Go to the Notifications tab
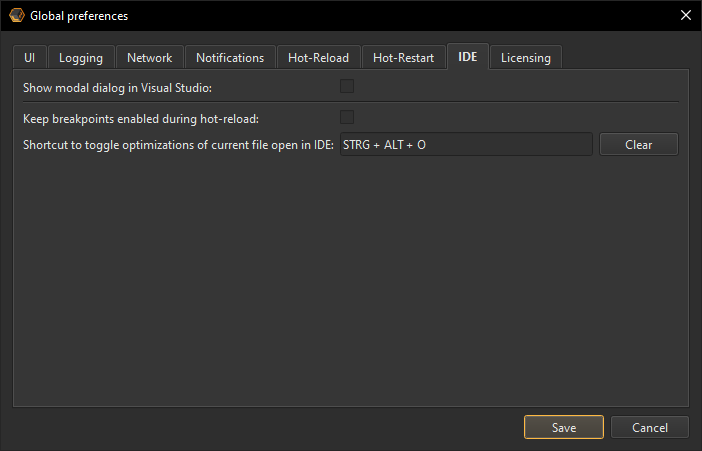The height and width of the screenshot is (451, 702). tap(230, 57)
